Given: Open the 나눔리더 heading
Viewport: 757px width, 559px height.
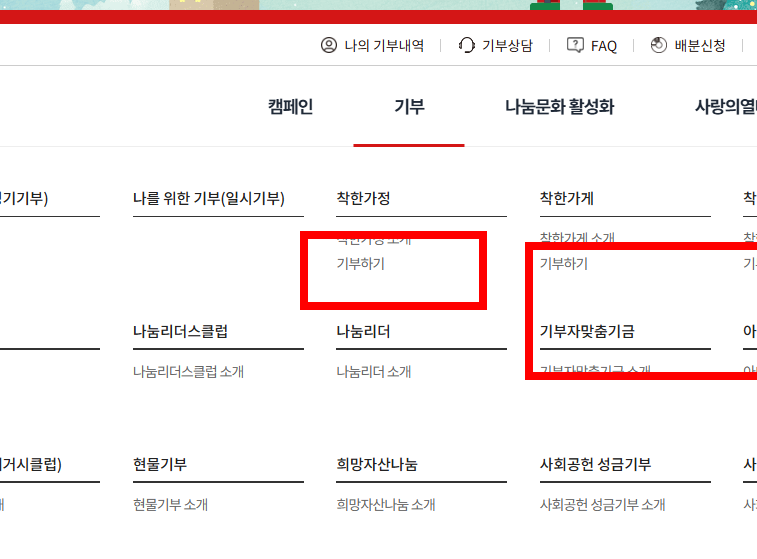Looking at the screenshot, I should [x=364, y=332].
